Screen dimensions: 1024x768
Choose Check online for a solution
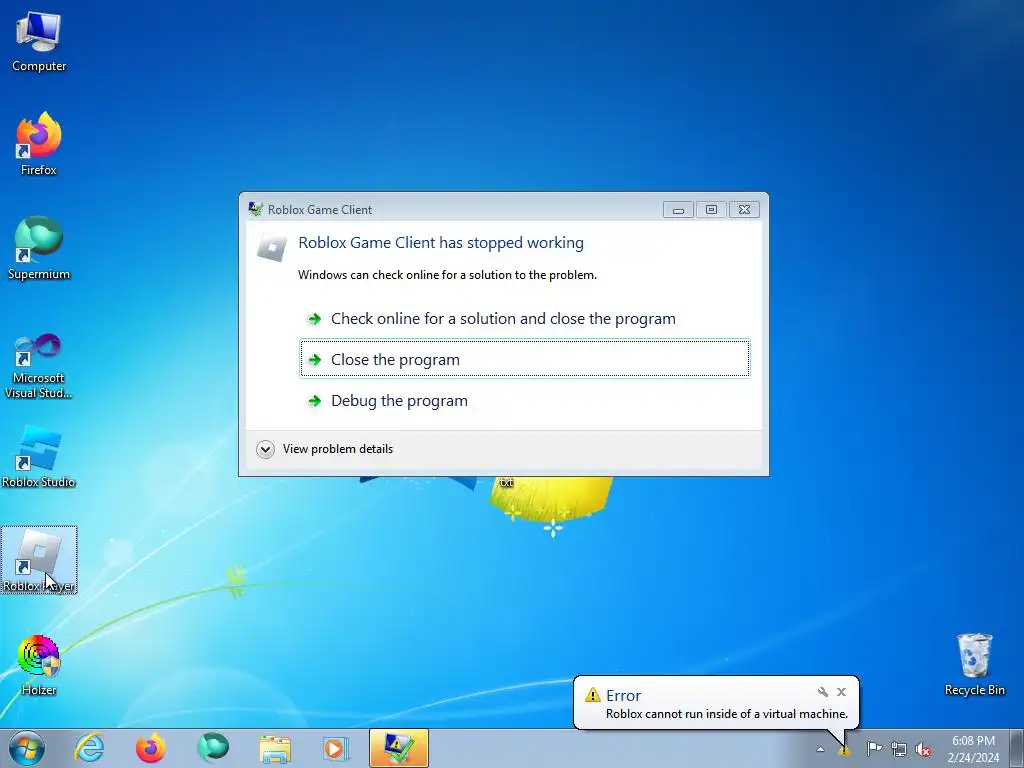524,319
